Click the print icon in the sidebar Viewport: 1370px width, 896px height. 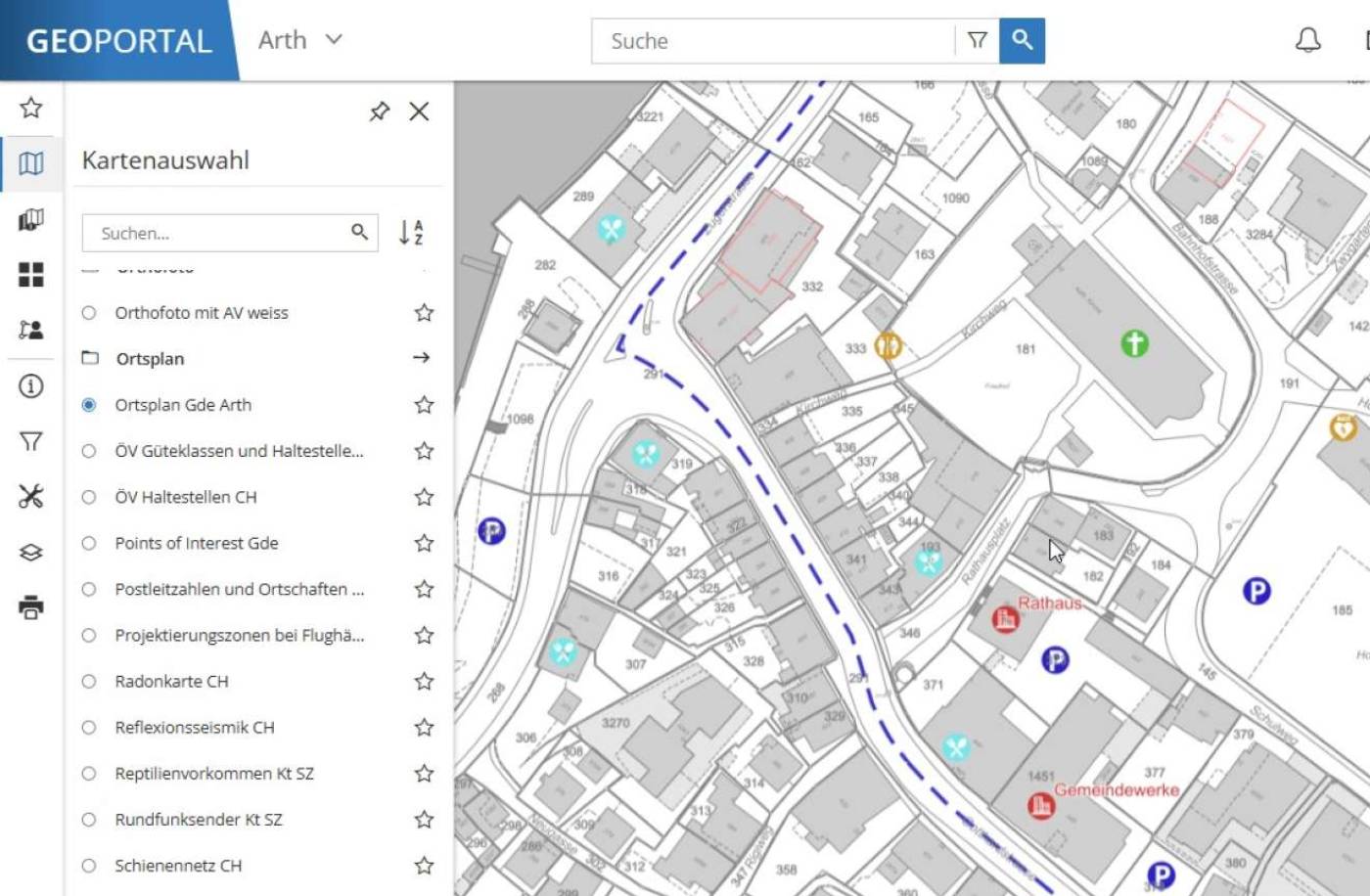tap(31, 606)
